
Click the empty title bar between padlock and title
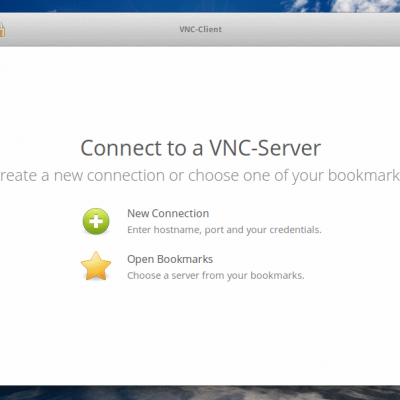coord(92,29)
